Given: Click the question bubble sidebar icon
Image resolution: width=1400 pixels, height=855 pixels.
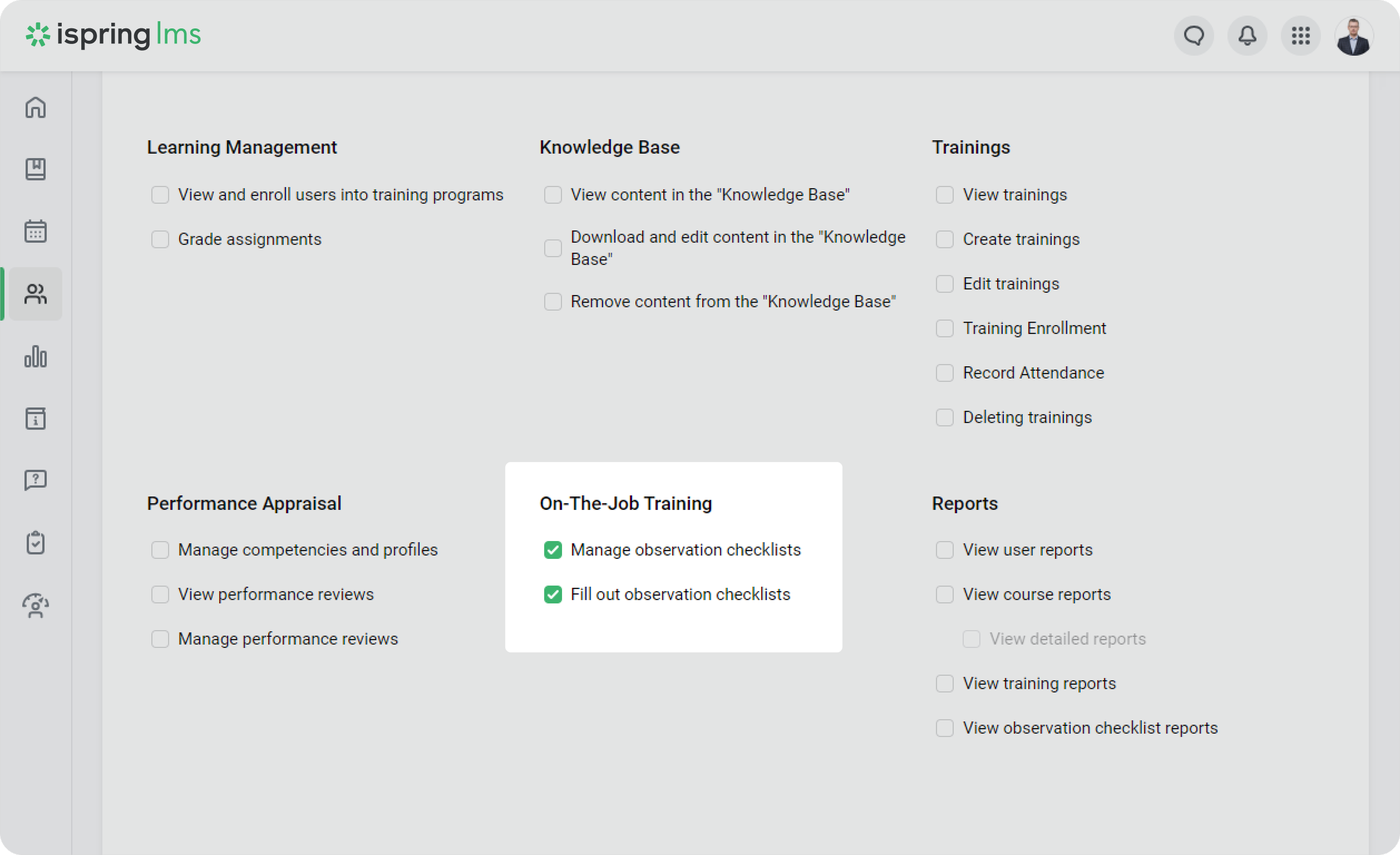Looking at the screenshot, I should pos(35,480).
